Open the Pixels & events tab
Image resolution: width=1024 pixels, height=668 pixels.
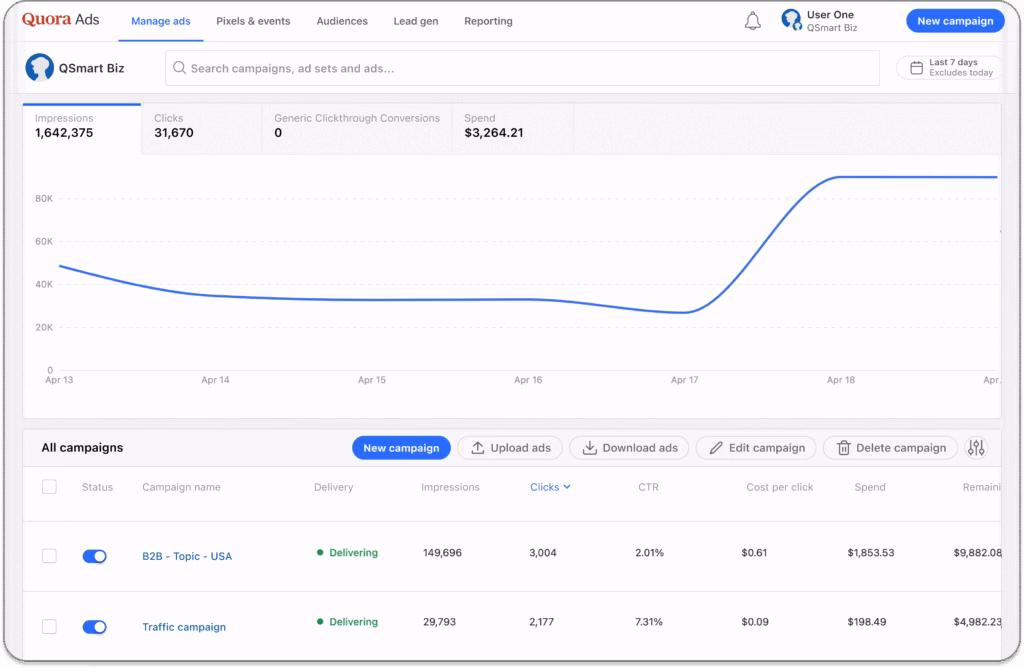253,21
